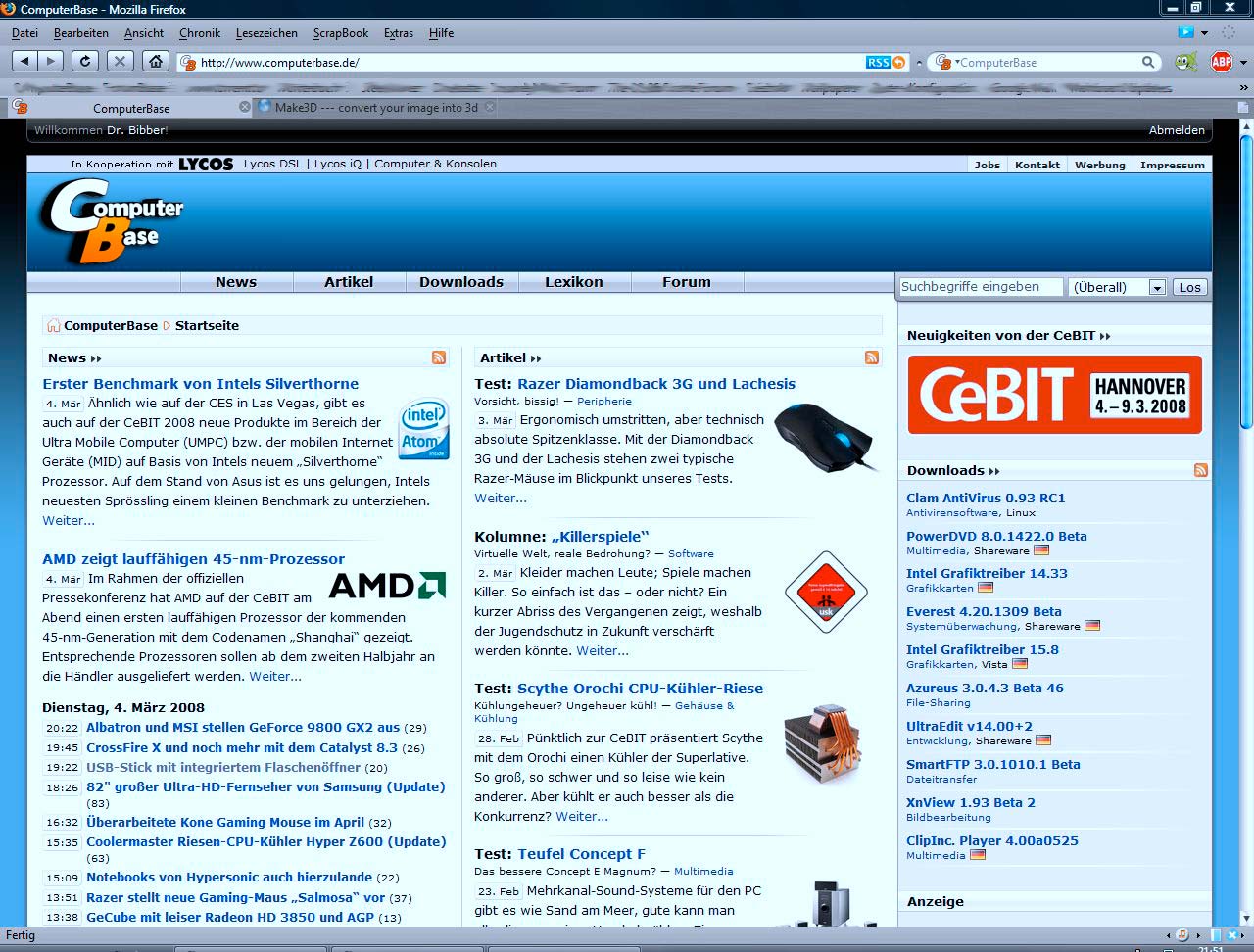This screenshot has width=1254, height=952.
Task: Click the search magnifier icon in search box
Action: [x=1148, y=62]
